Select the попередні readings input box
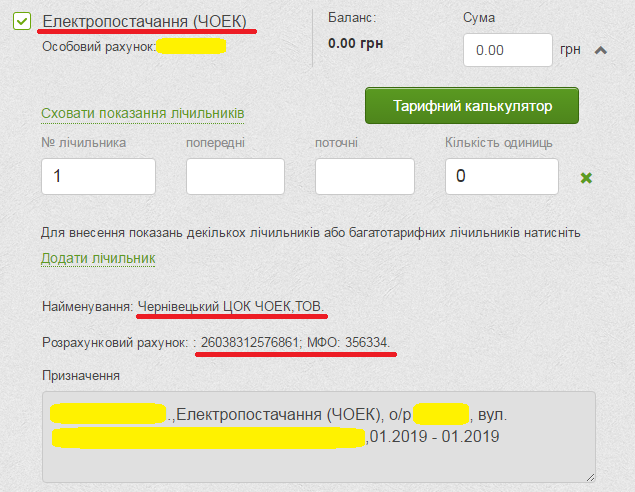The image size is (635, 492). tap(235, 176)
